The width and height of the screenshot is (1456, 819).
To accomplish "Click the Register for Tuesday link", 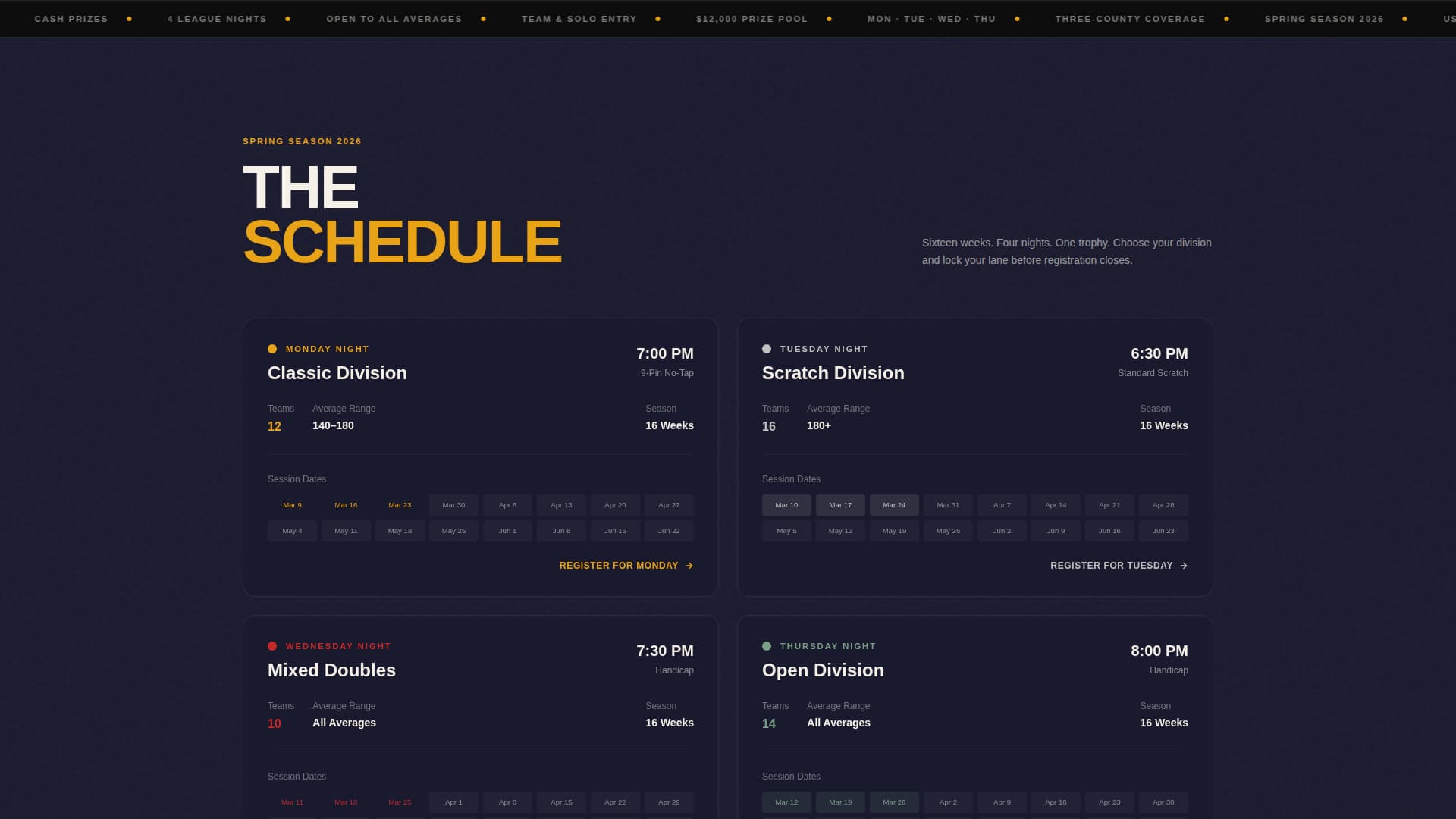I will click(x=1119, y=566).
